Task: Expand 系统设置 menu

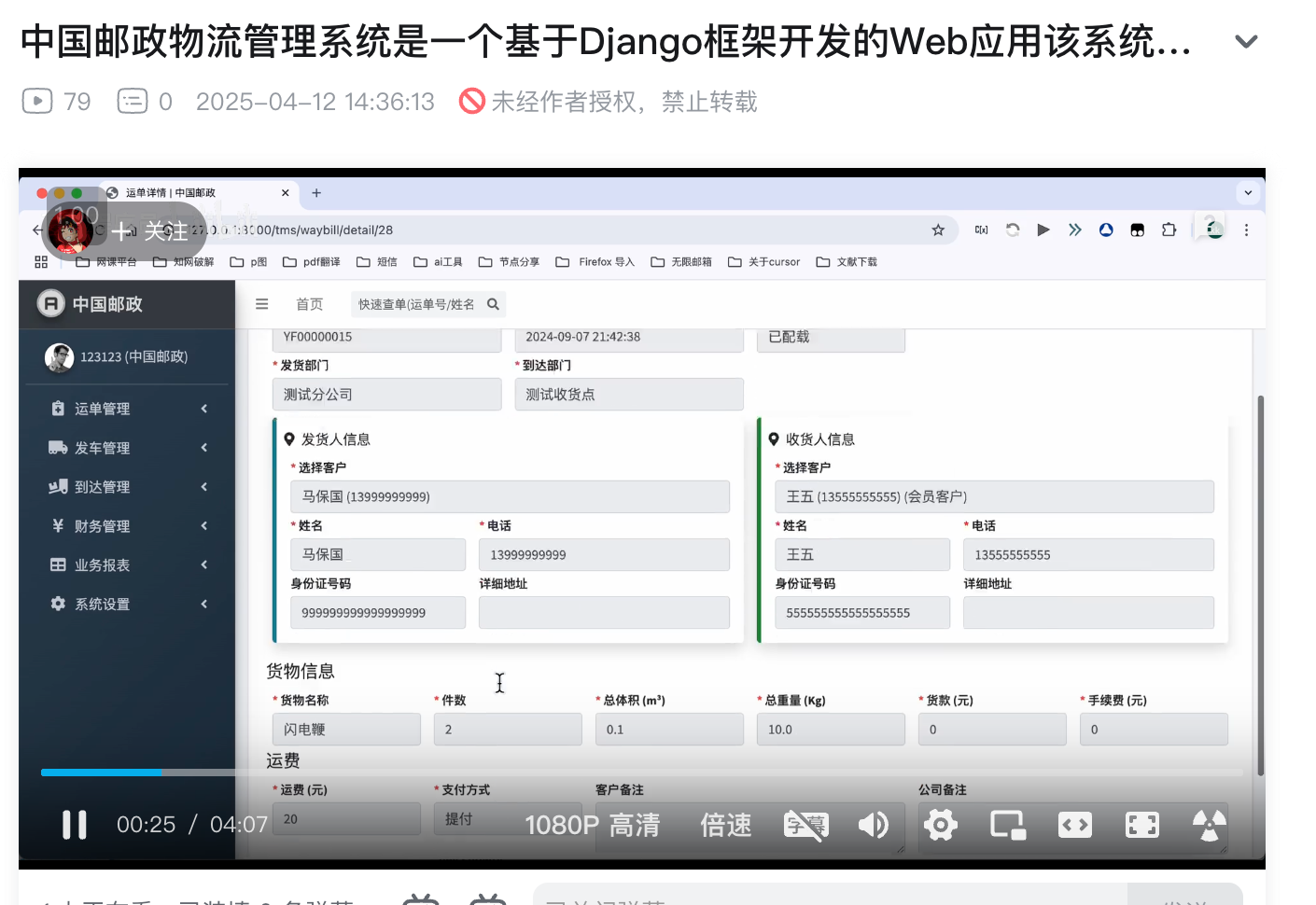Action: [127, 605]
